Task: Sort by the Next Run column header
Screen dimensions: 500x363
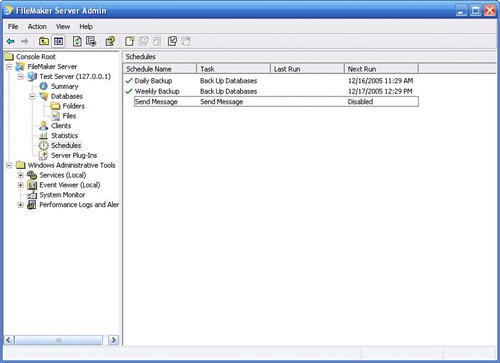Action: click(381, 69)
